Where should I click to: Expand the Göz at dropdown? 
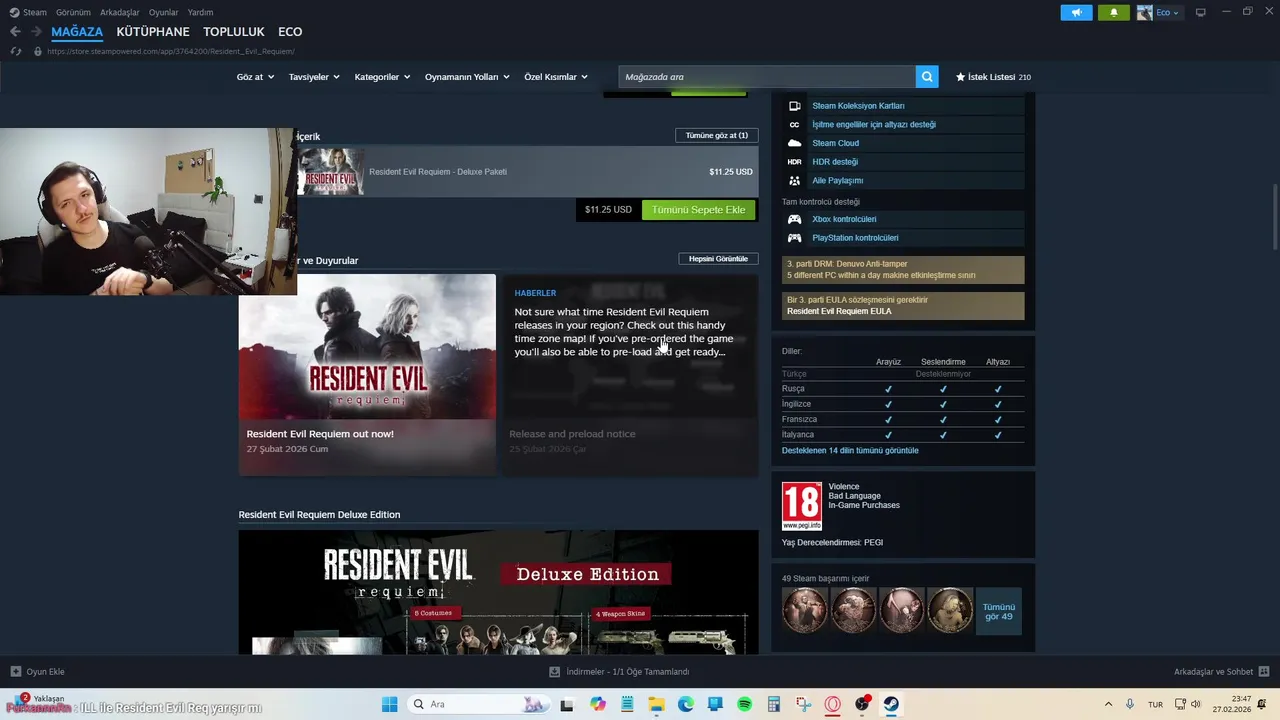tap(255, 77)
